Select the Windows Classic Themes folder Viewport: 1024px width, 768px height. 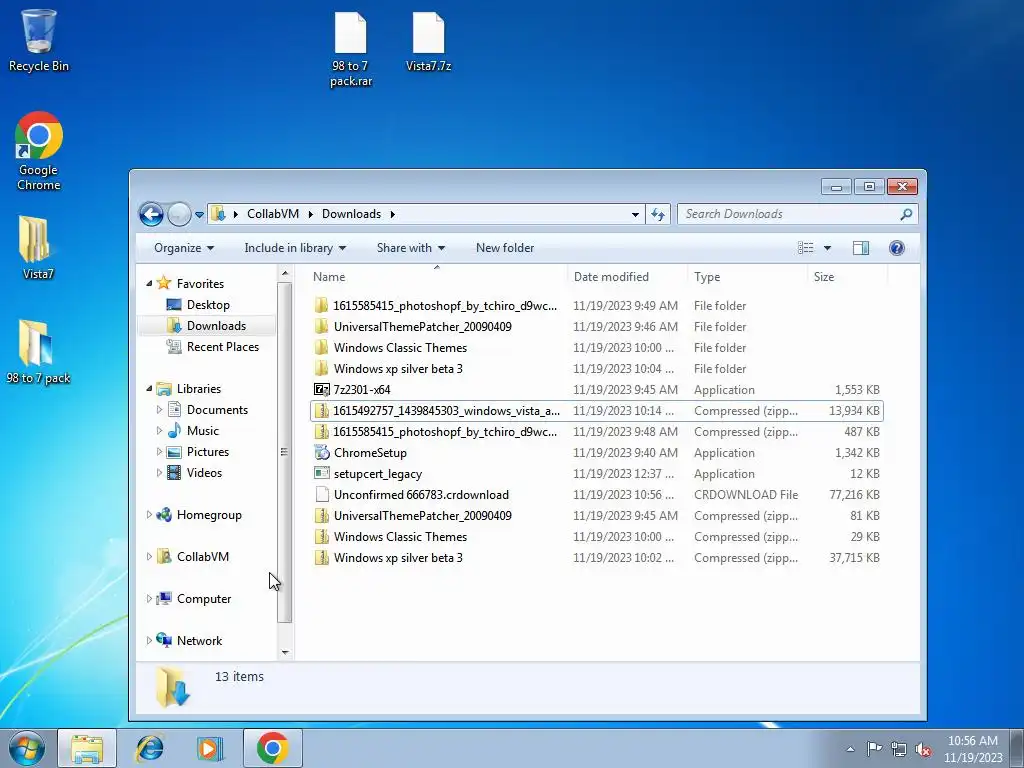tap(596, 347)
